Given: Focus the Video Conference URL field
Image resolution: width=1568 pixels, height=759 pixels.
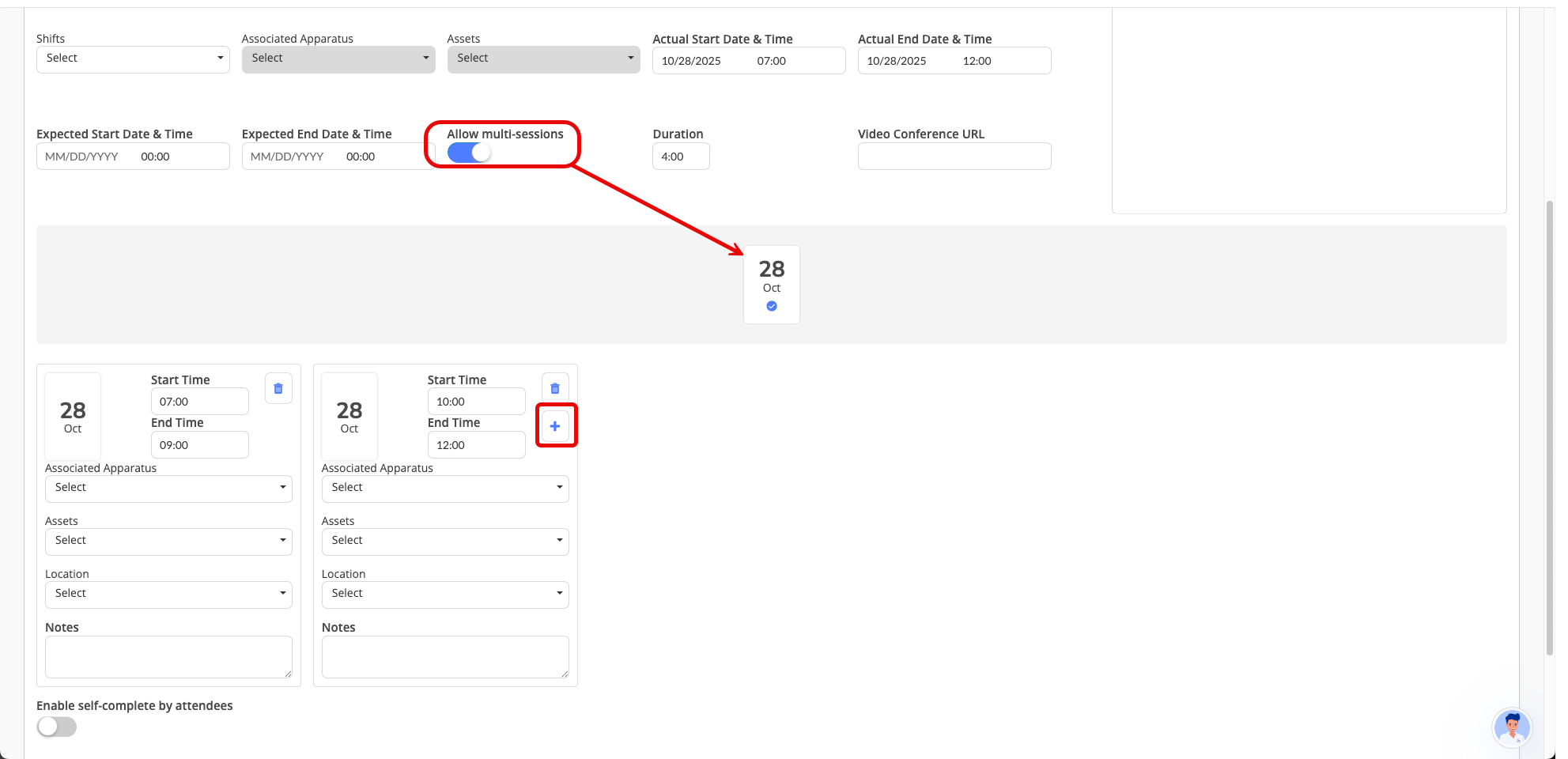Looking at the screenshot, I should point(954,157).
